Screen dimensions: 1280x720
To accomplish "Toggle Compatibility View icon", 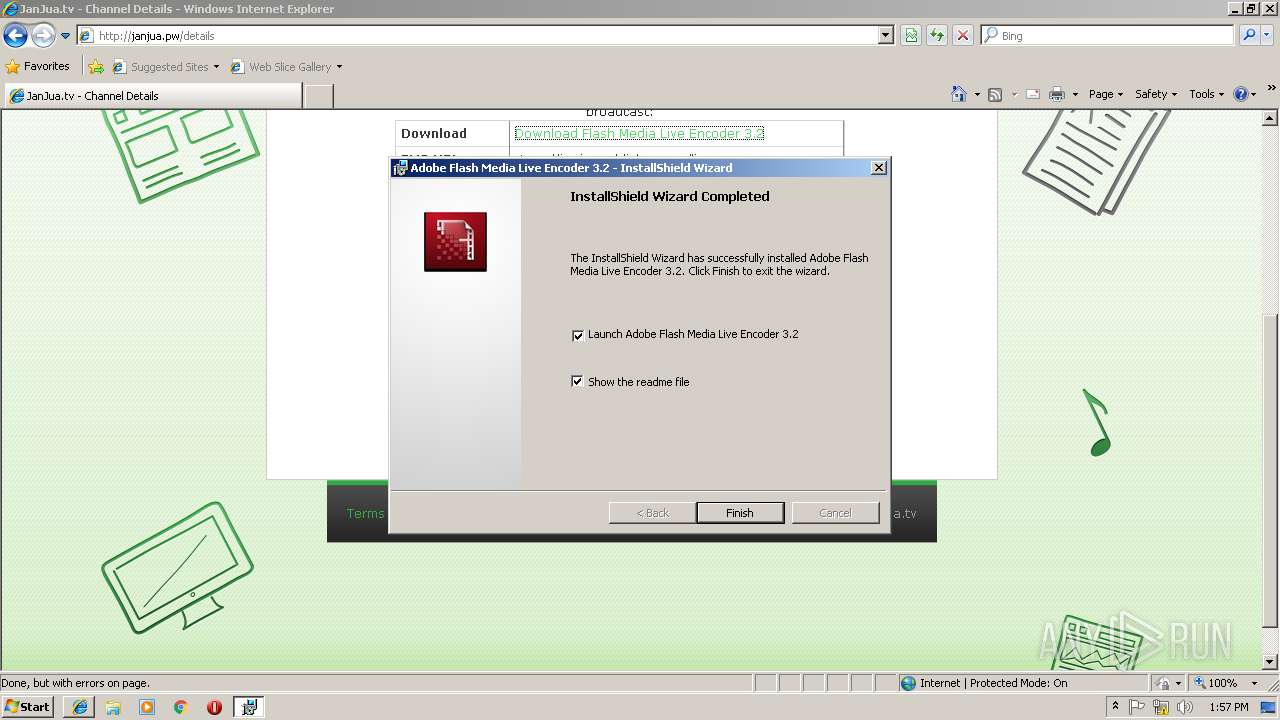I will 911,36.
